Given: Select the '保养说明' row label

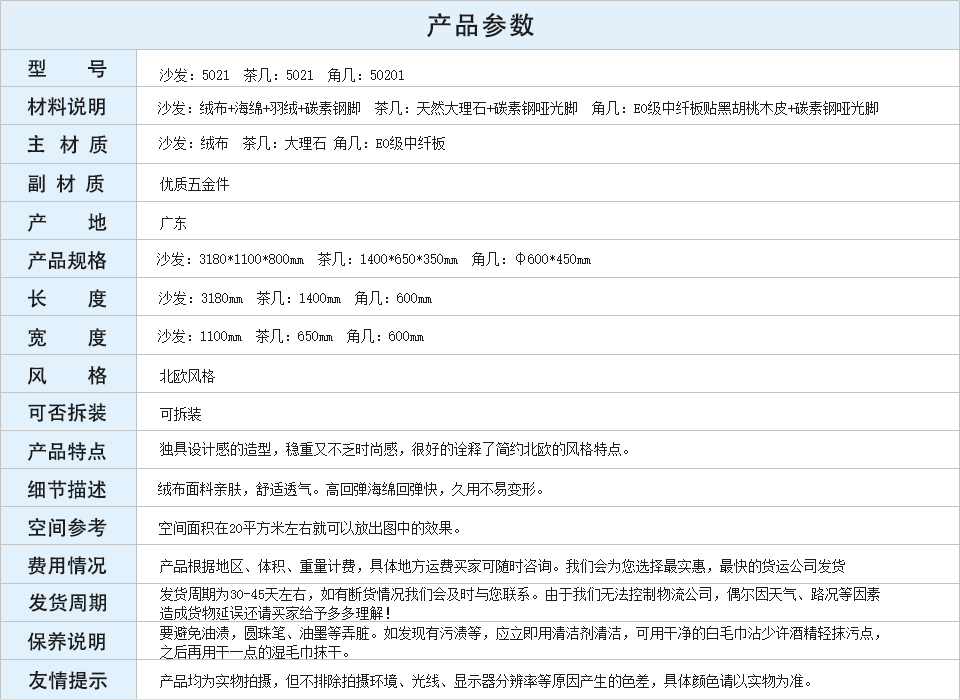Looking at the screenshot, I should pos(67,642).
